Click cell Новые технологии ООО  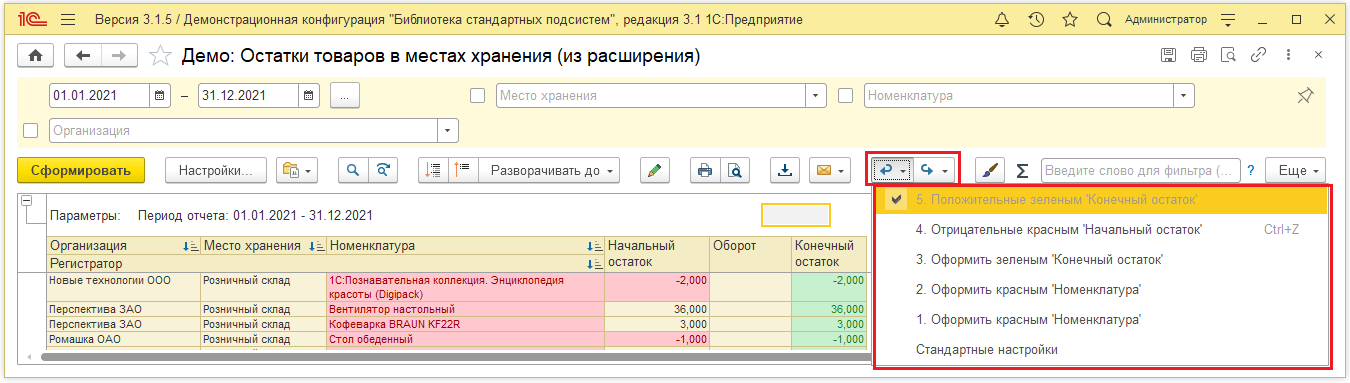click(x=123, y=287)
